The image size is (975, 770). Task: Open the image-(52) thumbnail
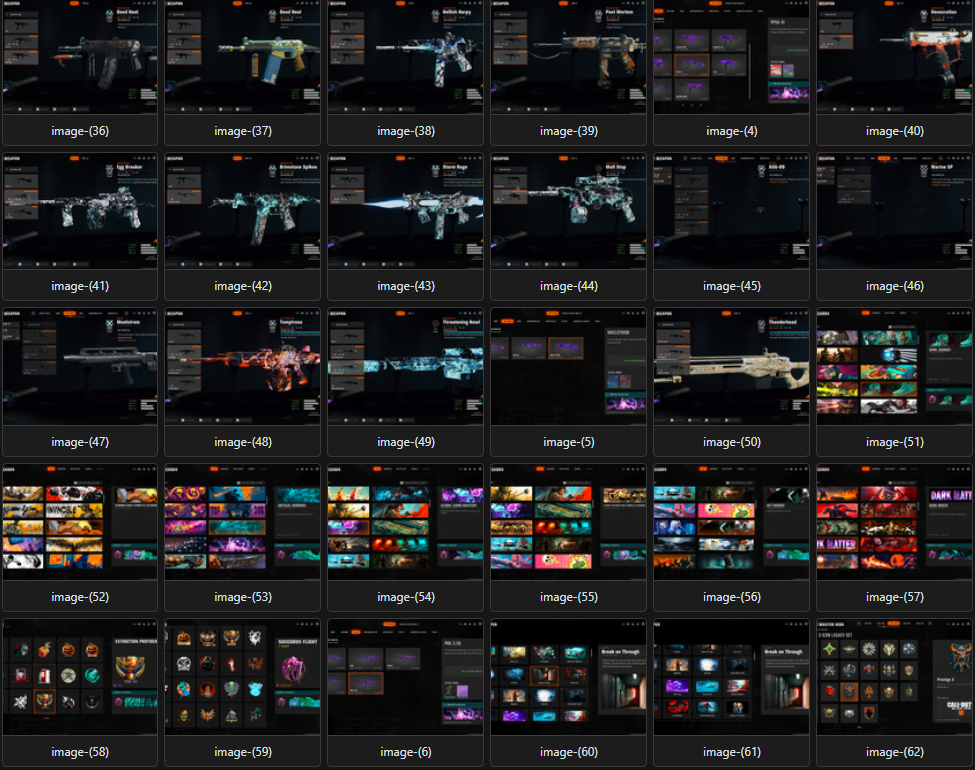(x=80, y=522)
